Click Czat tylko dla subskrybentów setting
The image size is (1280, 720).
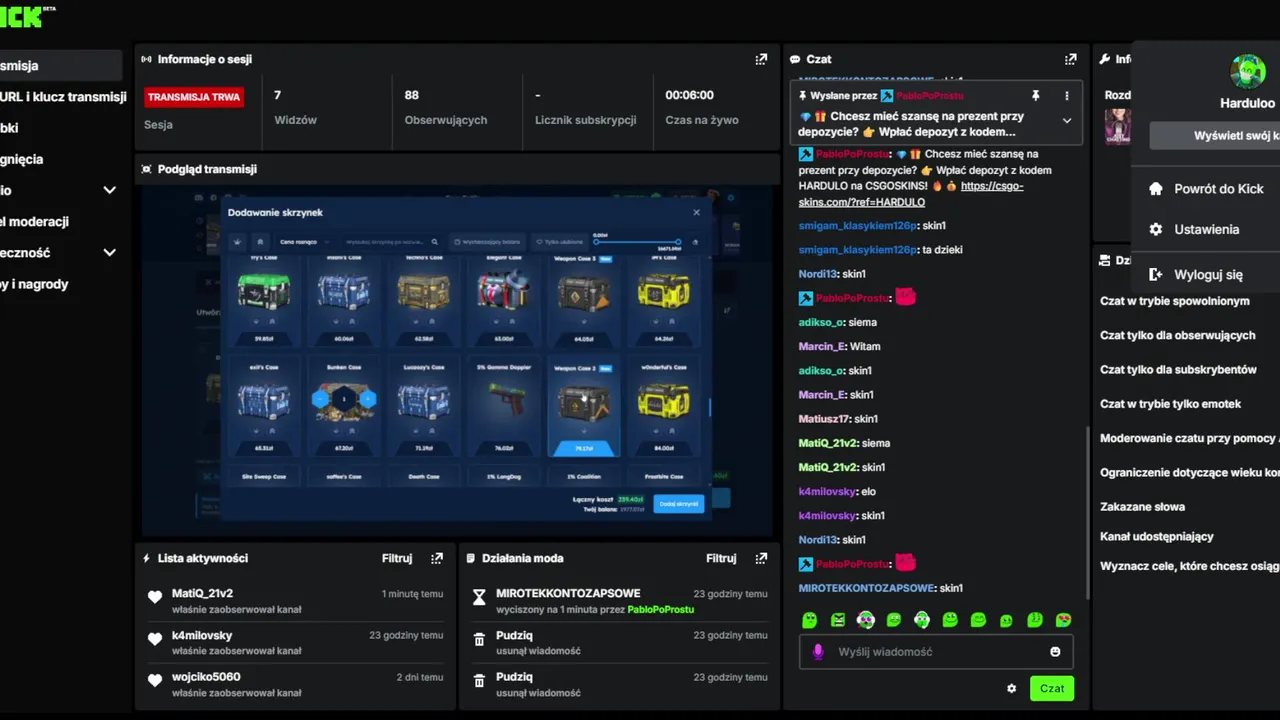1178,369
